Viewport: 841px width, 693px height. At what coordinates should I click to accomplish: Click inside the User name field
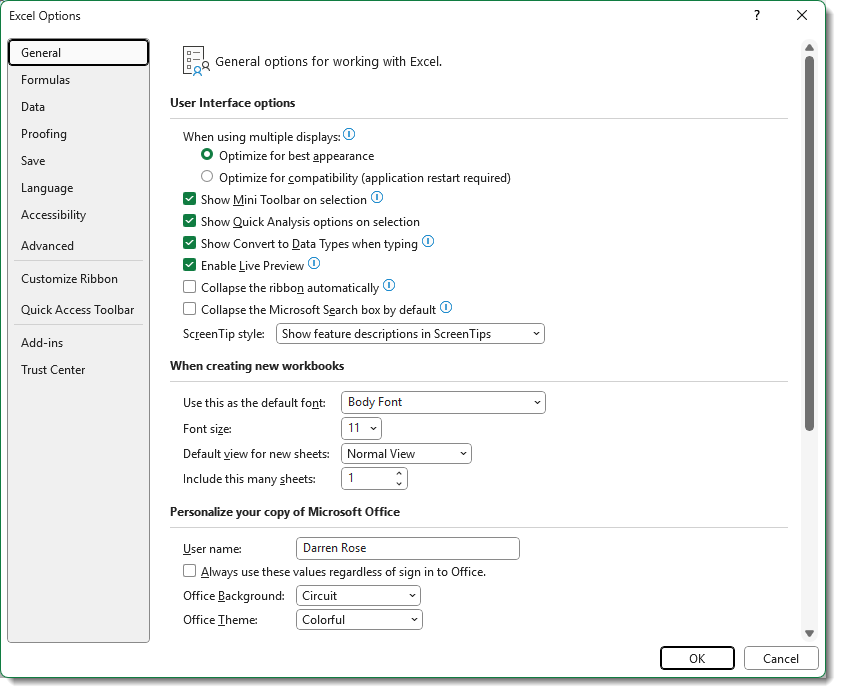407,548
